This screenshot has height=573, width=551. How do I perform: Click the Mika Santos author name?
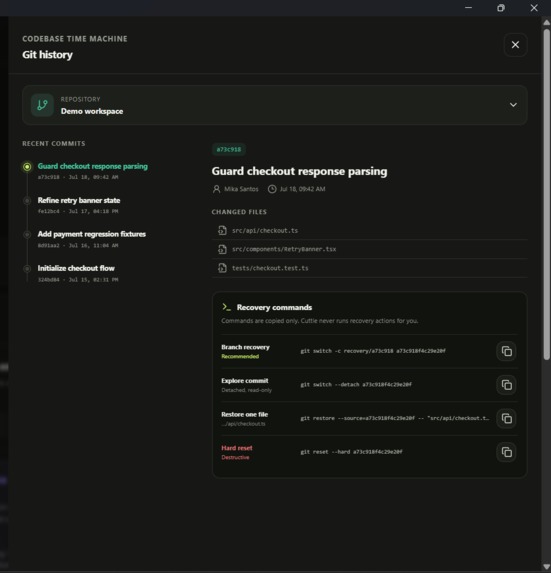point(241,189)
